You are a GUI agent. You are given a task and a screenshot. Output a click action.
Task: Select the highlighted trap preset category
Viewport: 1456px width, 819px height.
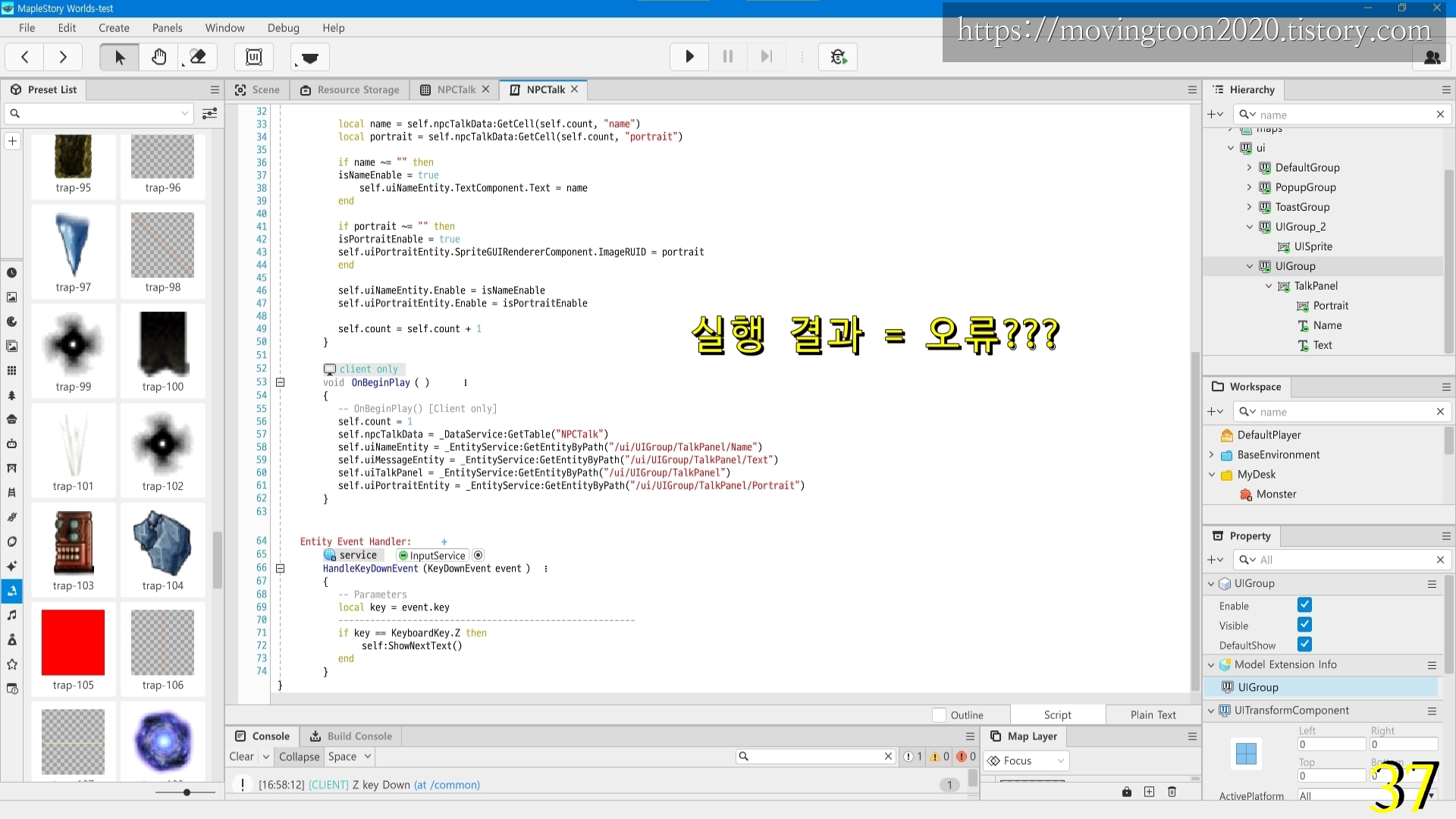click(x=11, y=591)
